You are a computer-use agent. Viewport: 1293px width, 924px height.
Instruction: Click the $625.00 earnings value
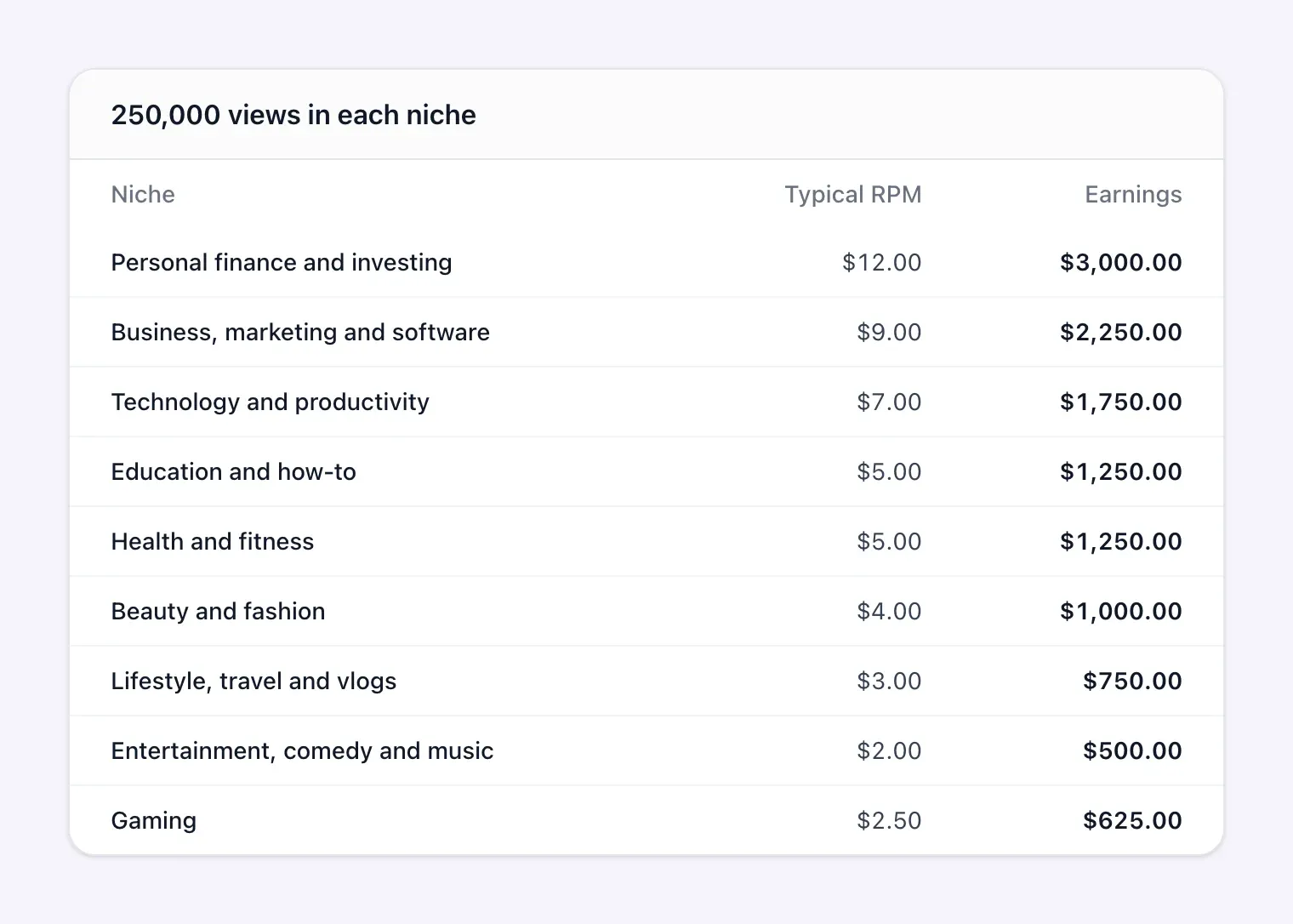coord(1132,820)
